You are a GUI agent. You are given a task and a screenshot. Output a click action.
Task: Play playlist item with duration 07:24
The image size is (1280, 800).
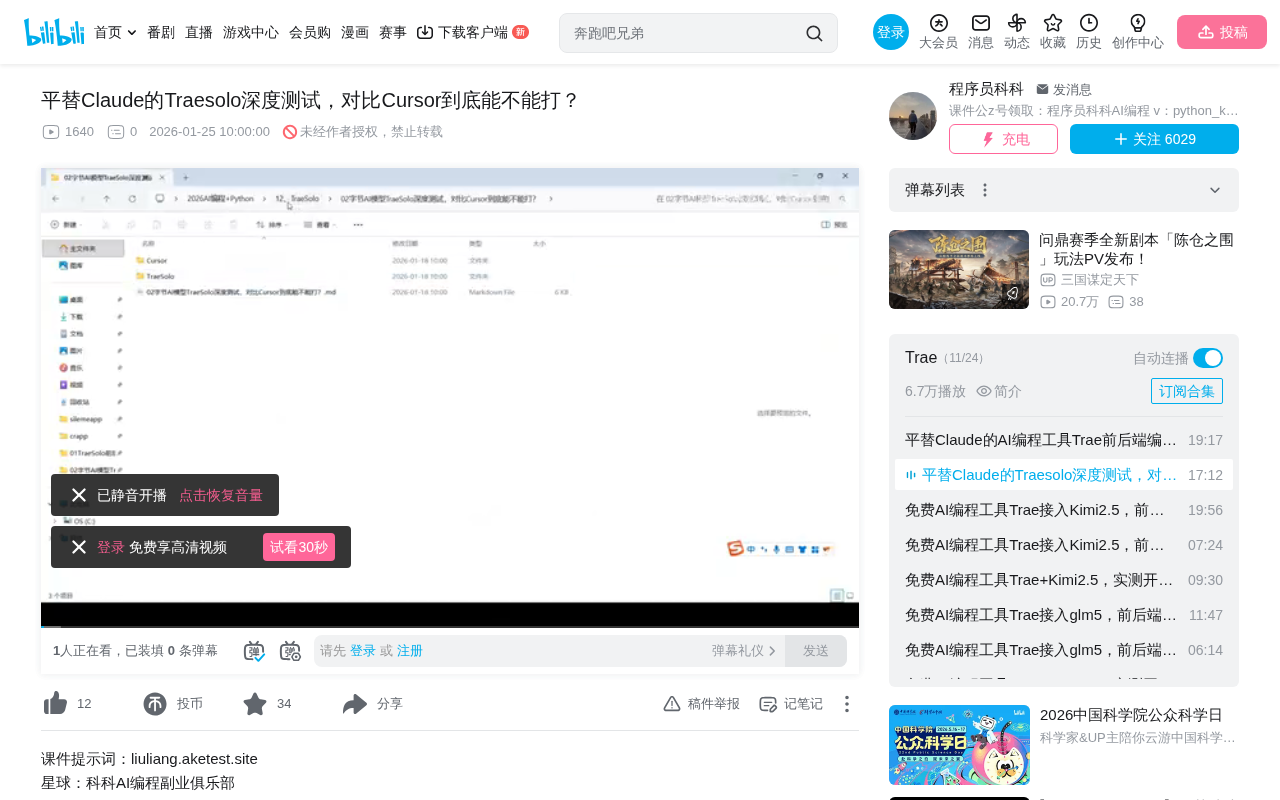[x=1064, y=545]
